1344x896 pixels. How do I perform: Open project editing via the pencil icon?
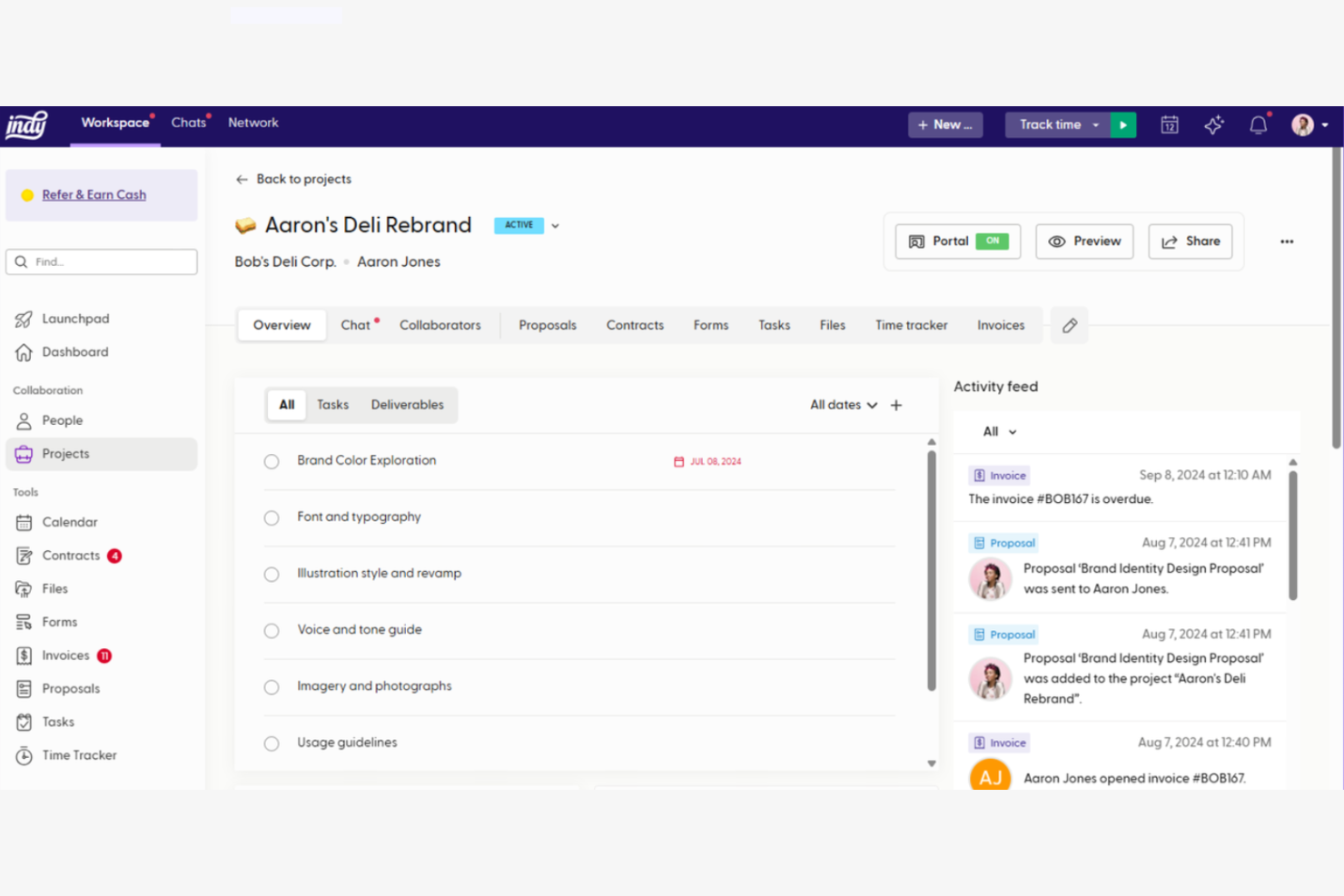1069,325
